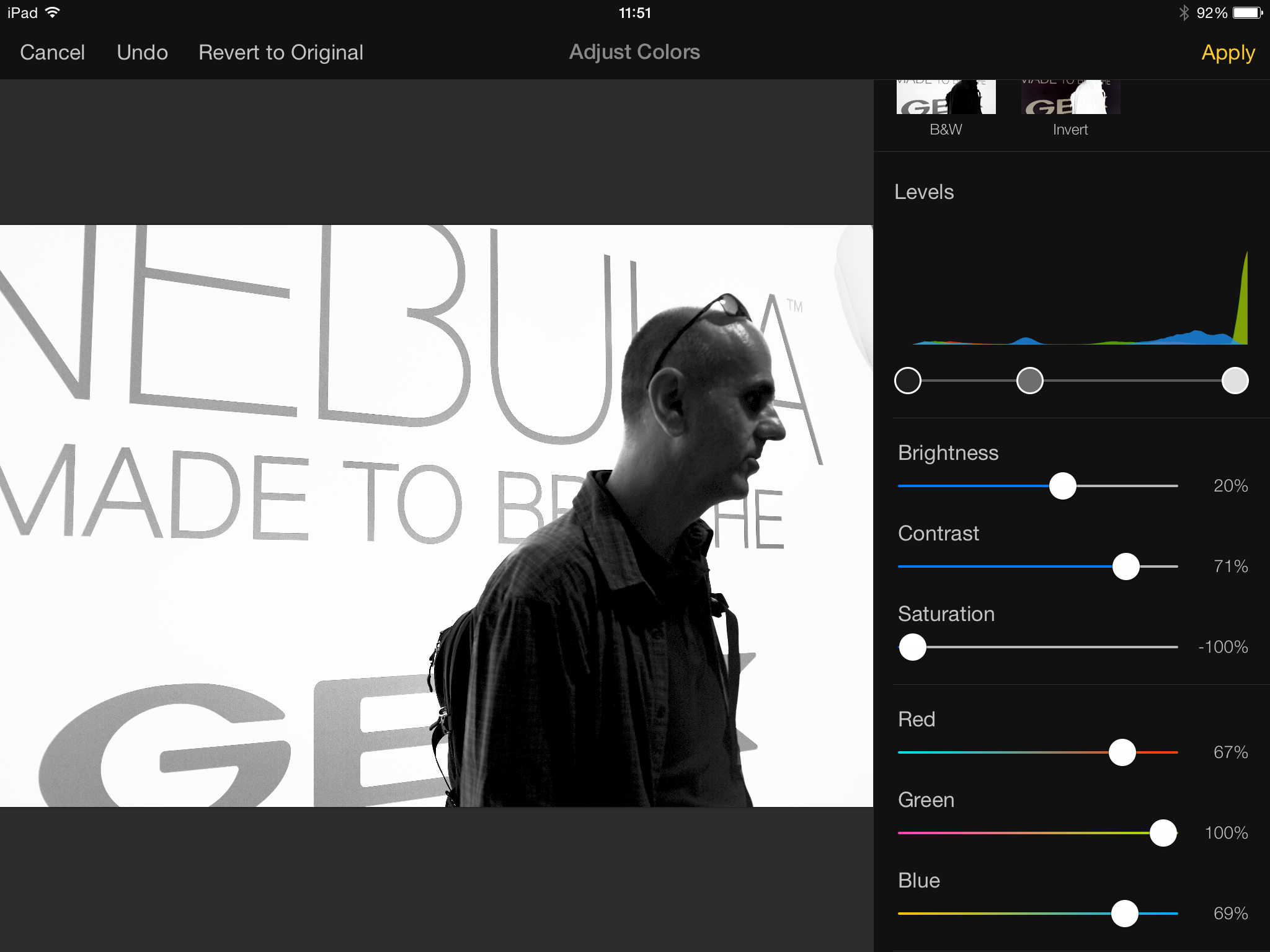The image size is (1270, 952).
Task: Click the white point levels handle
Action: click(1235, 381)
